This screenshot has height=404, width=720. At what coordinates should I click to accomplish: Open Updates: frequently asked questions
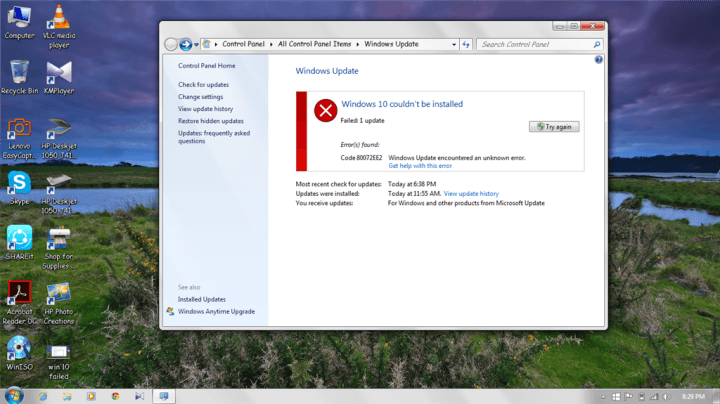[x=214, y=137]
